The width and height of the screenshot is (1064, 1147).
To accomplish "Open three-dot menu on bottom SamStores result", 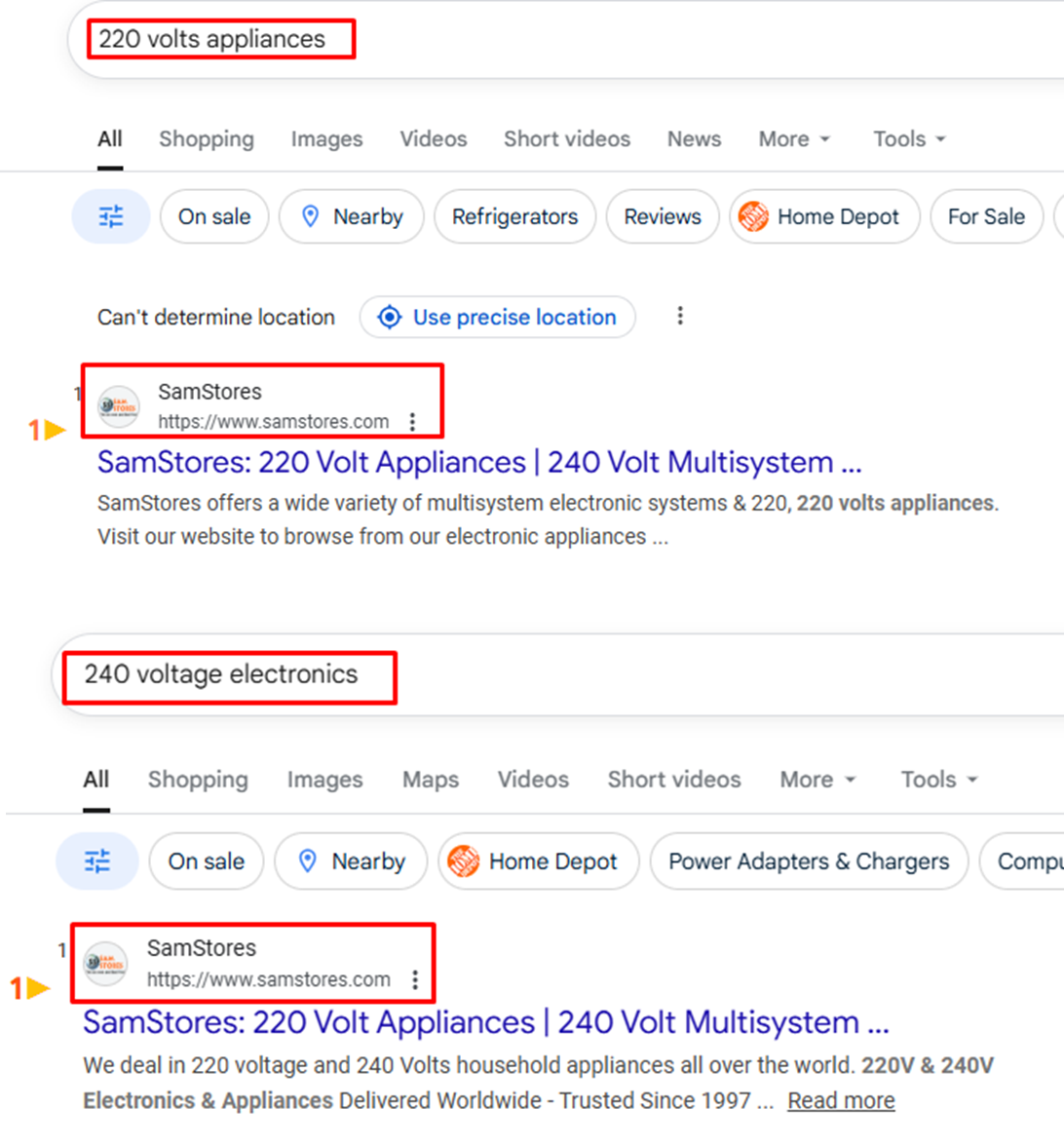I will (x=415, y=979).
